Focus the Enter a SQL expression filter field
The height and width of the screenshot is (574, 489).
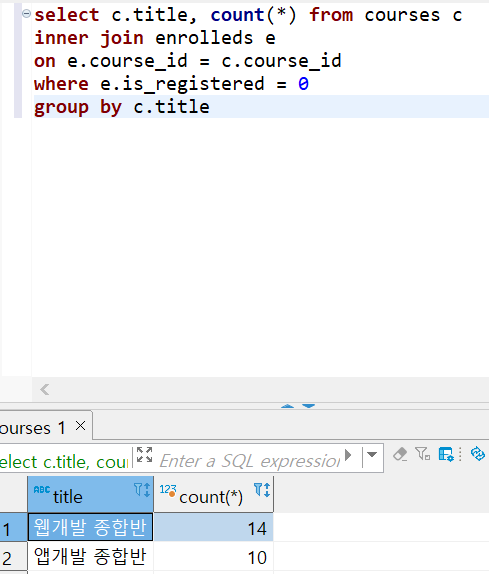[x=250, y=461]
